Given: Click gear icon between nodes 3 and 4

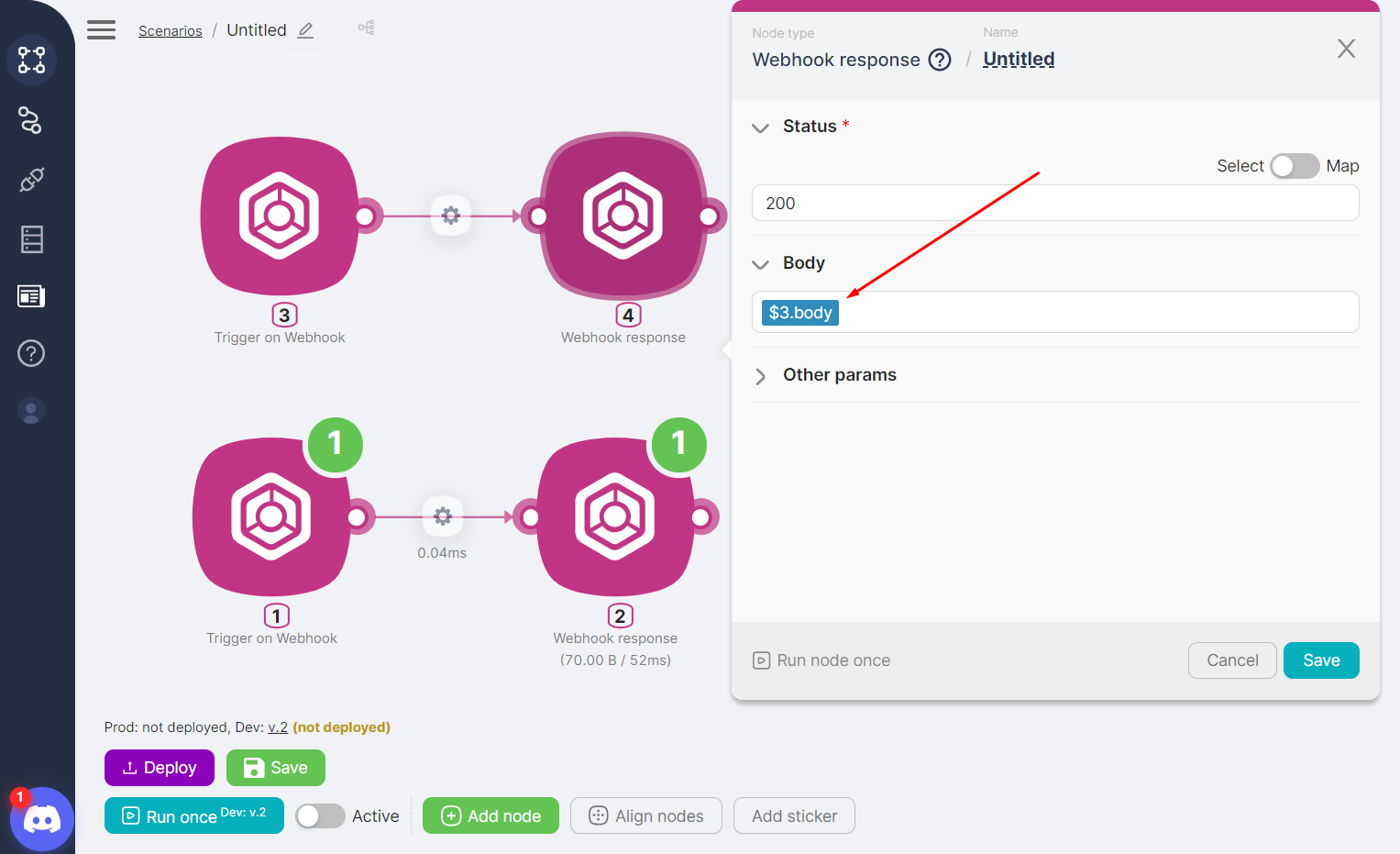Looking at the screenshot, I should (x=451, y=216).
